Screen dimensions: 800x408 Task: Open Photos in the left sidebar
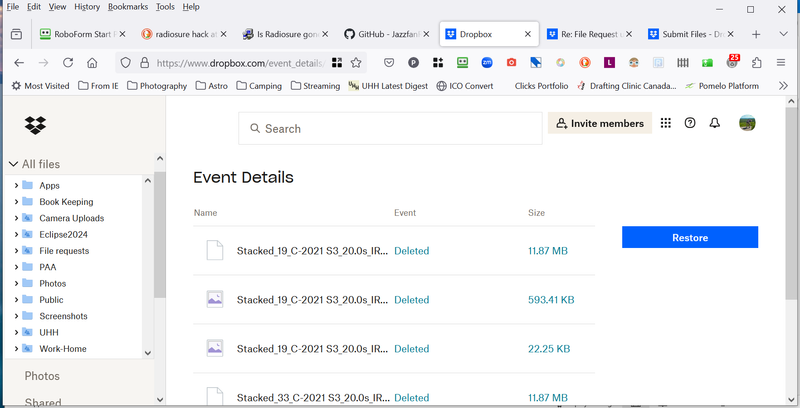click(42, 376)
